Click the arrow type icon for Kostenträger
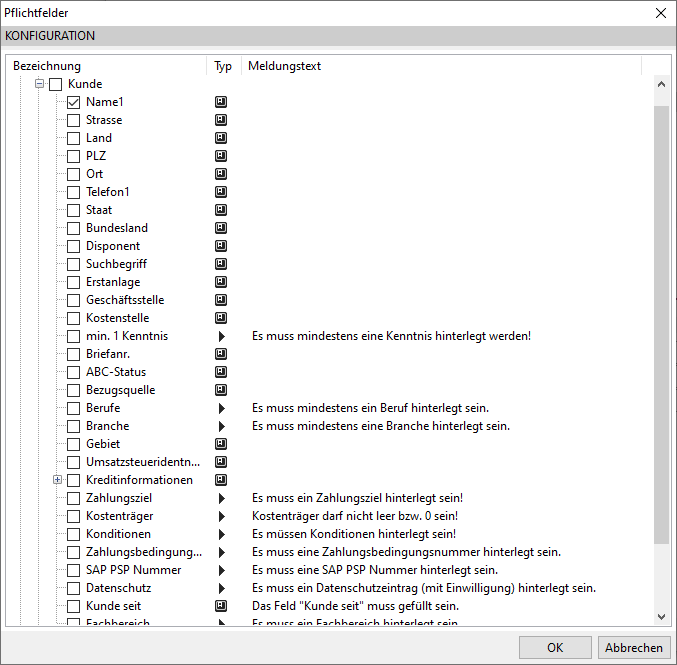677x665 pixels. click(221, 516)
